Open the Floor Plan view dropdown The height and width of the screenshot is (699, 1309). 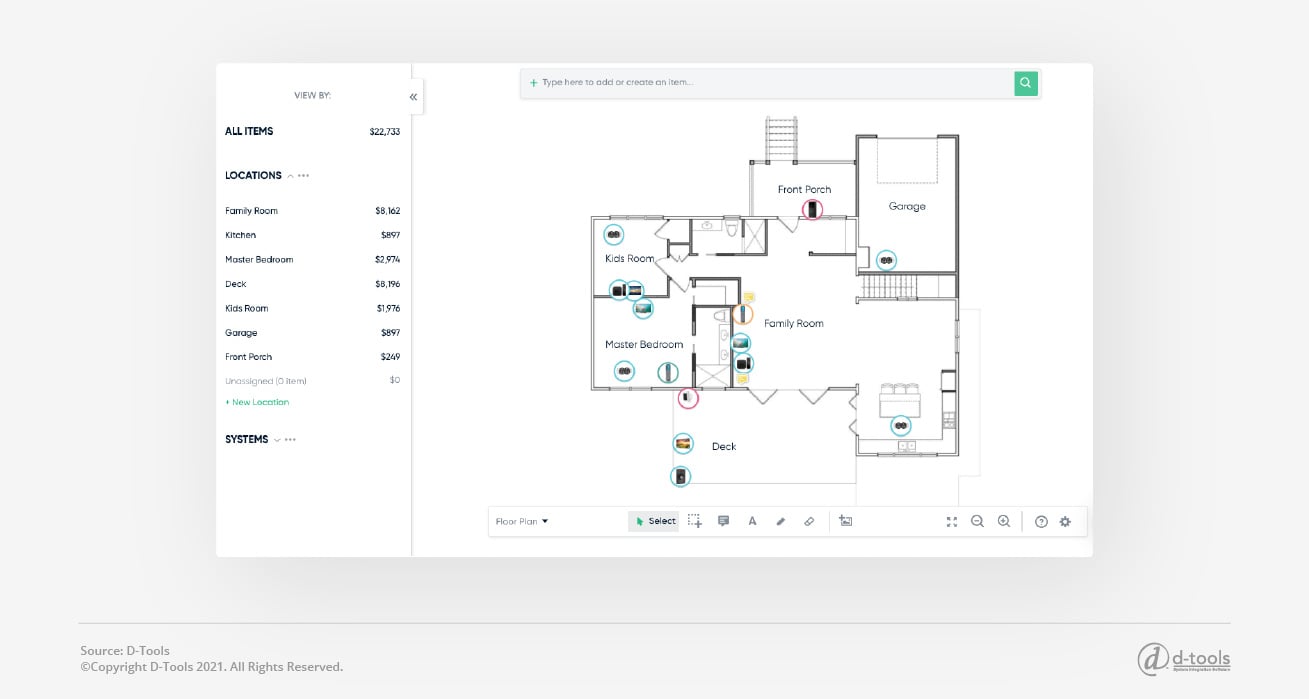point(521,521)
